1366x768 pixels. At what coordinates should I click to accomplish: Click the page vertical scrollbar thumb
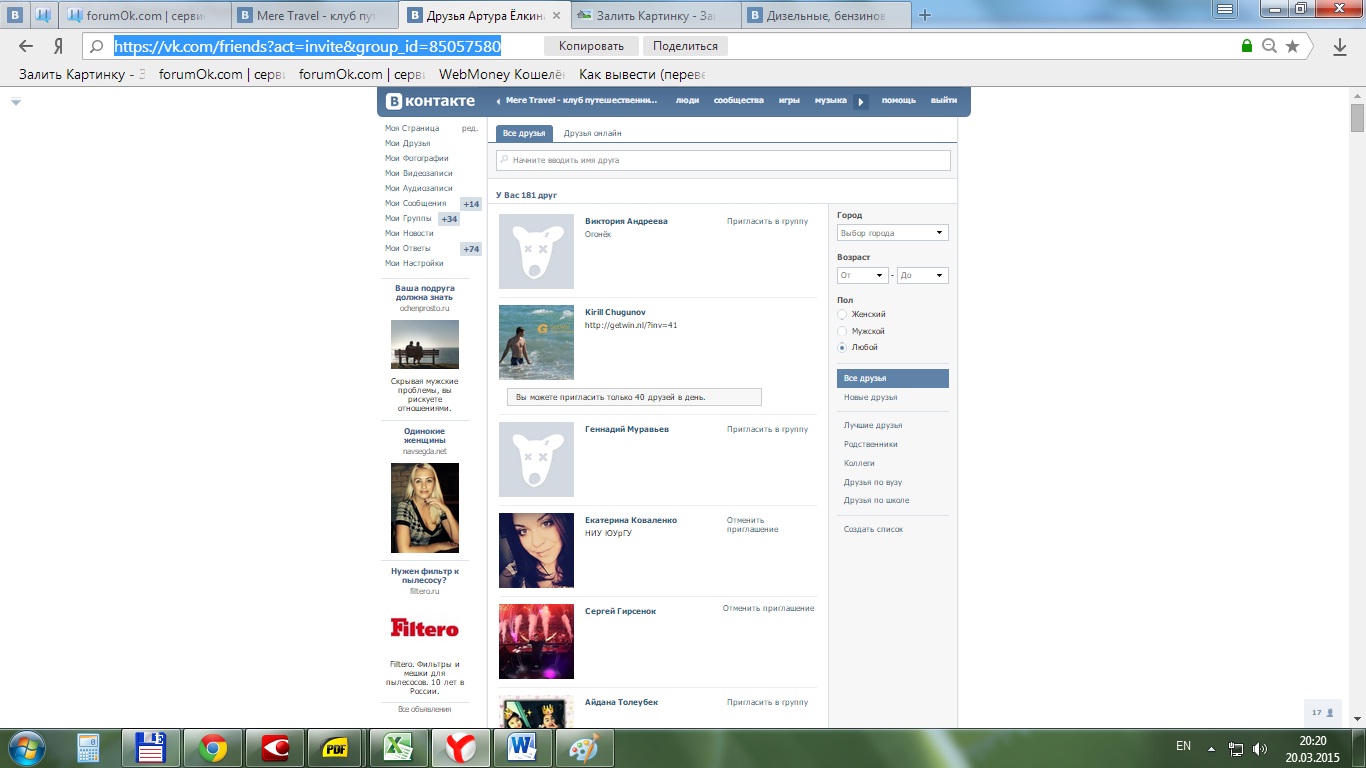(x=1357, y=118)
